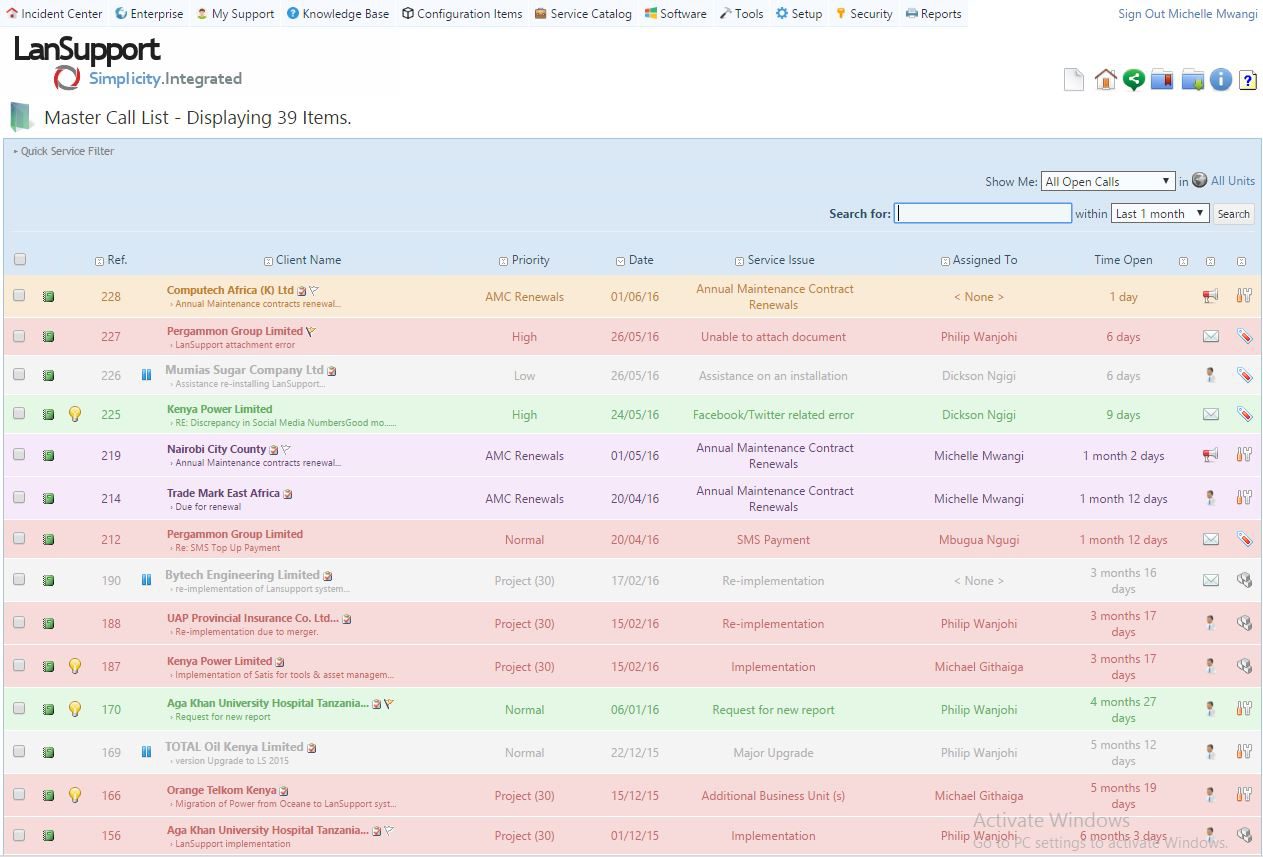Open the blue information icon
This screenshot has width=1263, height=857.
(1220, 80)
